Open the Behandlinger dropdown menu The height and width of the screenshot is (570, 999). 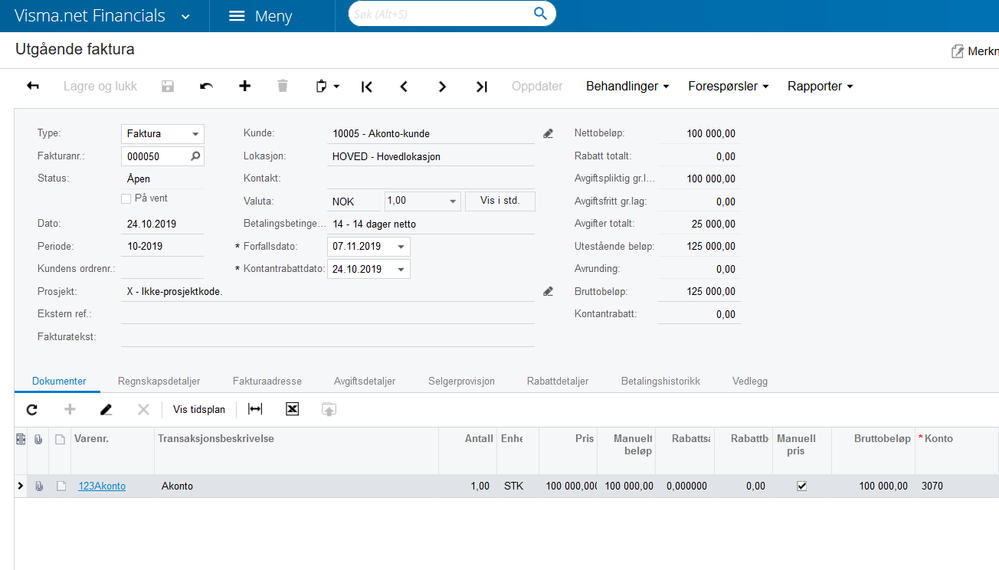coord(627,86)
